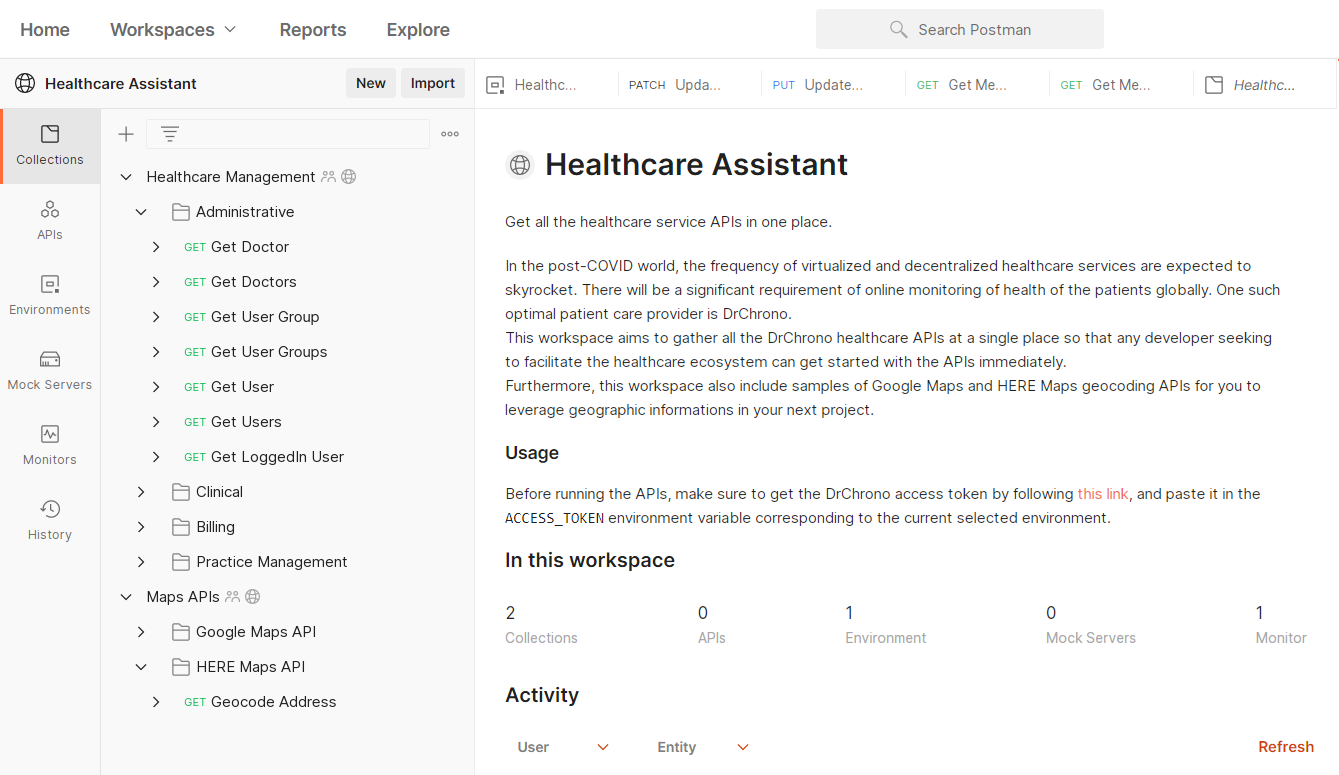Open the Environments sidebar panel
Screen dimensions: 1339x775
tap(50, 296)
